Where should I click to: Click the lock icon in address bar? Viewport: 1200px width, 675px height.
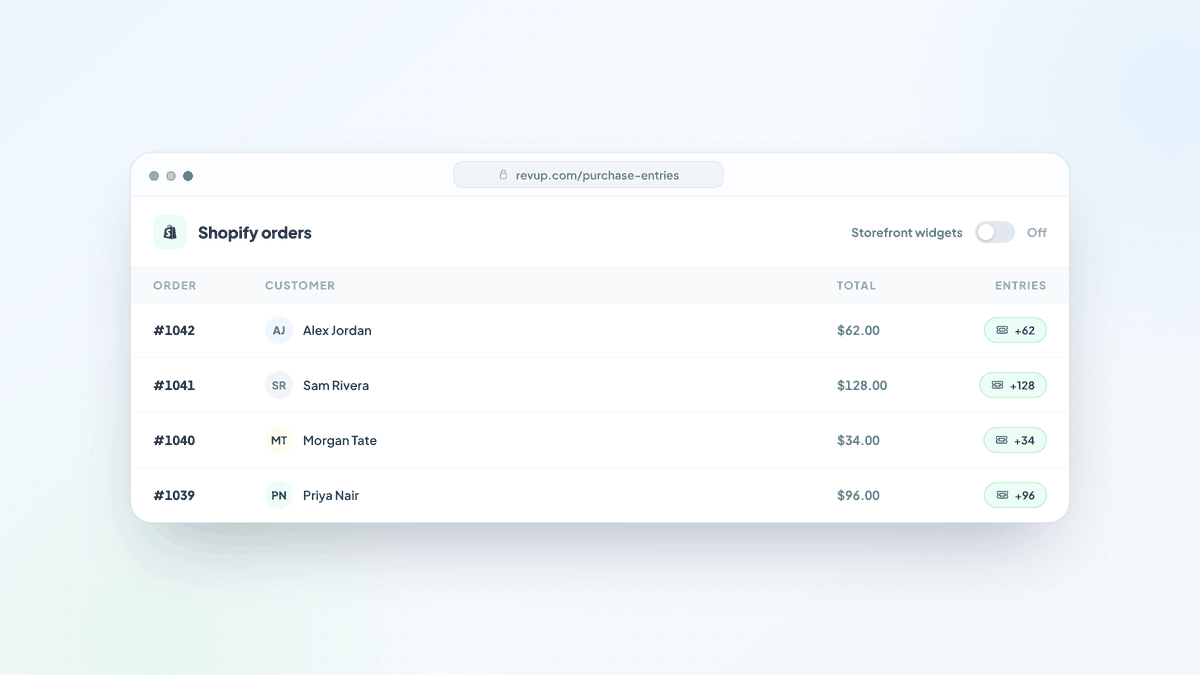tap(504, 175)
